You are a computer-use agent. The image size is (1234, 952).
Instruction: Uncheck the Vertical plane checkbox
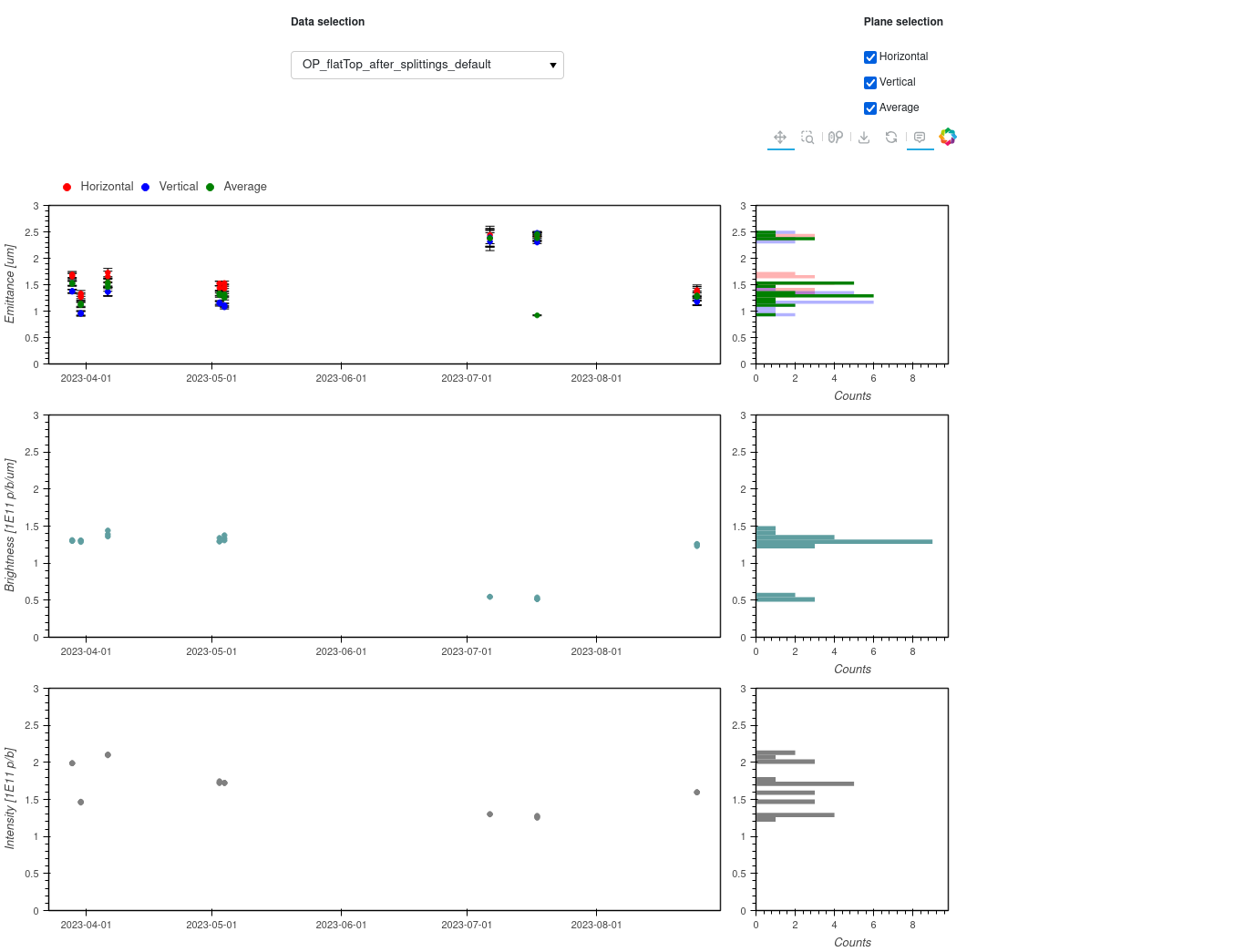870,83
